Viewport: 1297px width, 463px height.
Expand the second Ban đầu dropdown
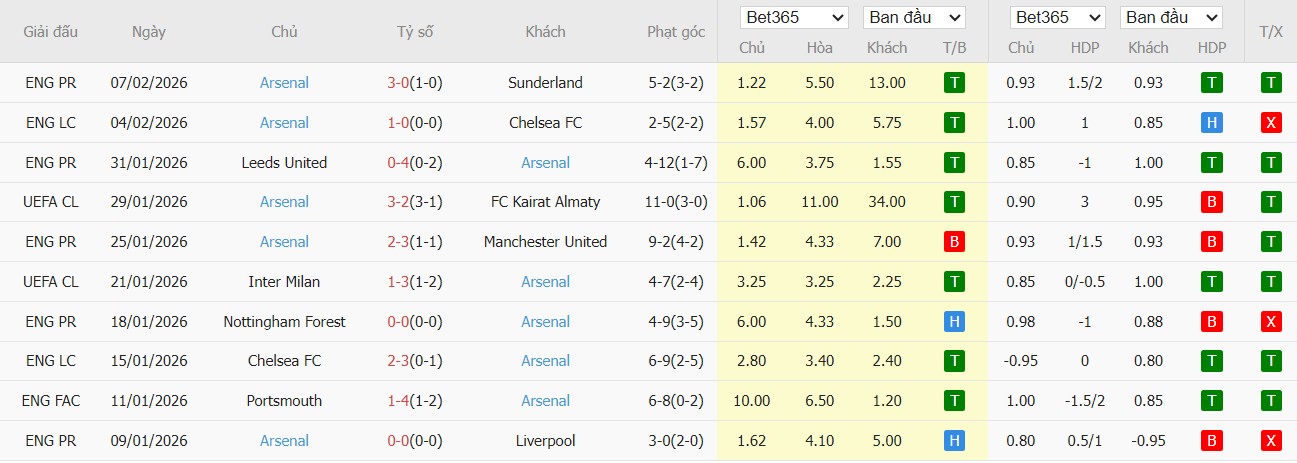coord(1171,18)
